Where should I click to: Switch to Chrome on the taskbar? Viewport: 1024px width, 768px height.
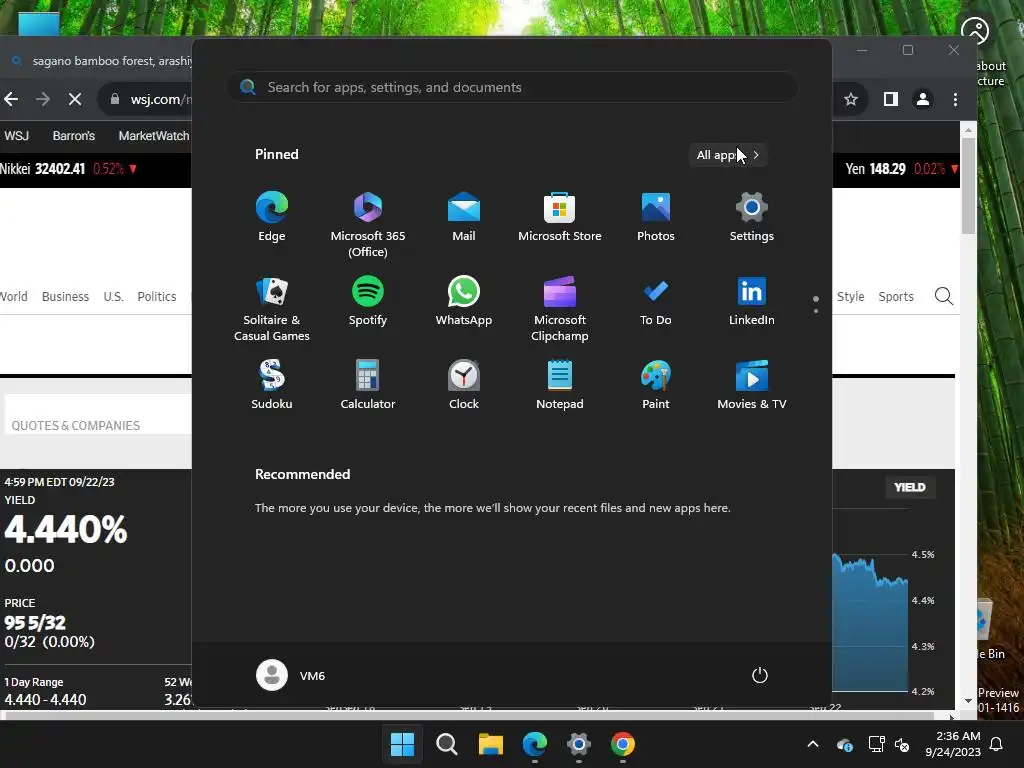point(623,744)
